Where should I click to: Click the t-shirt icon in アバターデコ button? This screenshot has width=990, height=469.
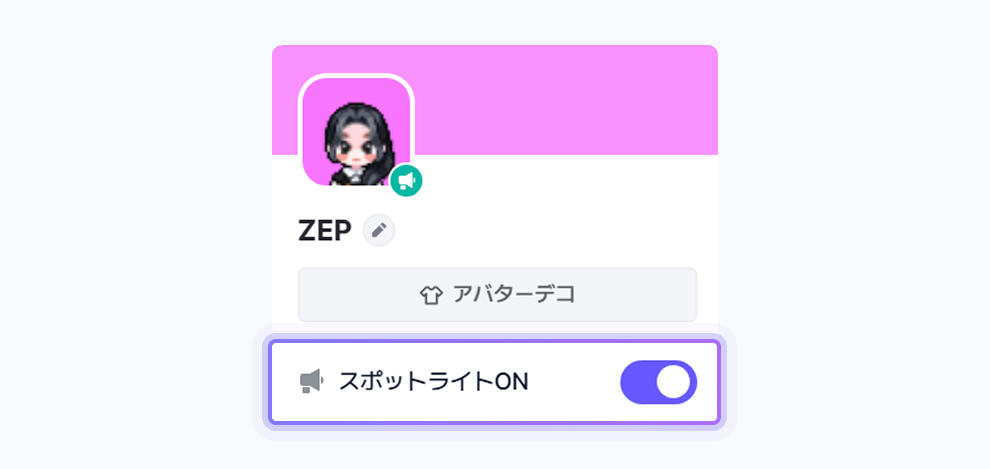431,295
